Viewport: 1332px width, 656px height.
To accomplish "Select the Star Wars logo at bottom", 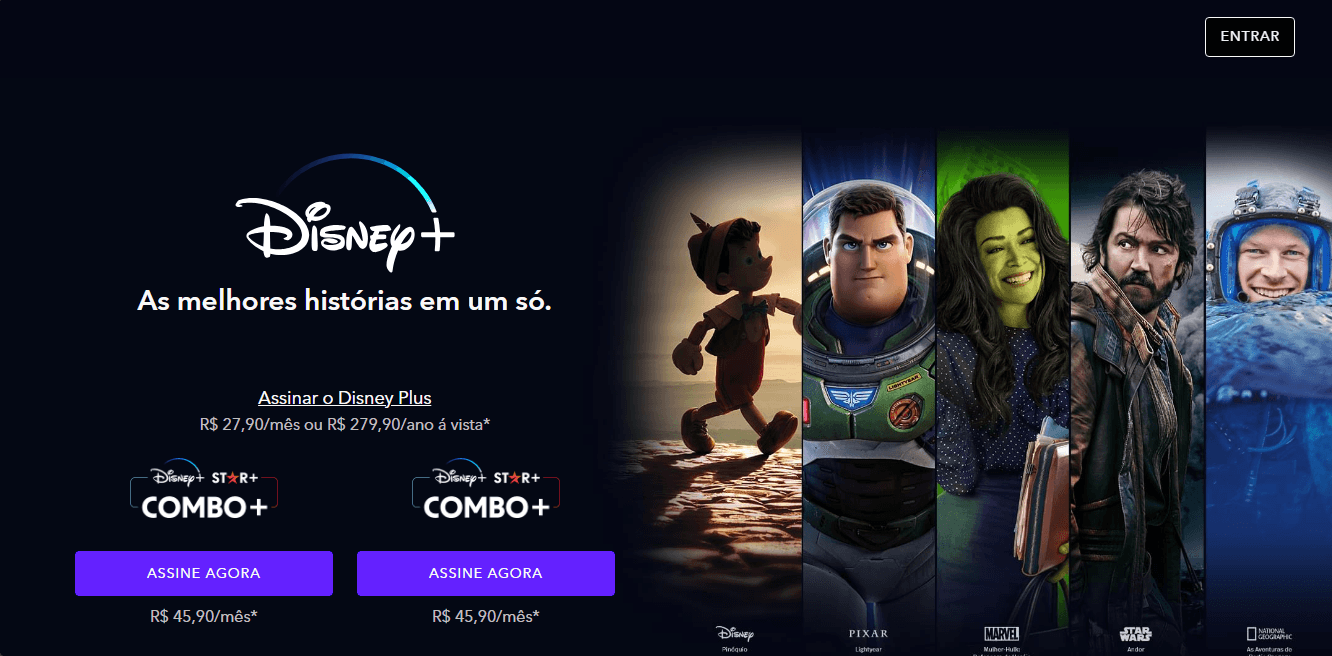I will click(x=1136, y=633).
